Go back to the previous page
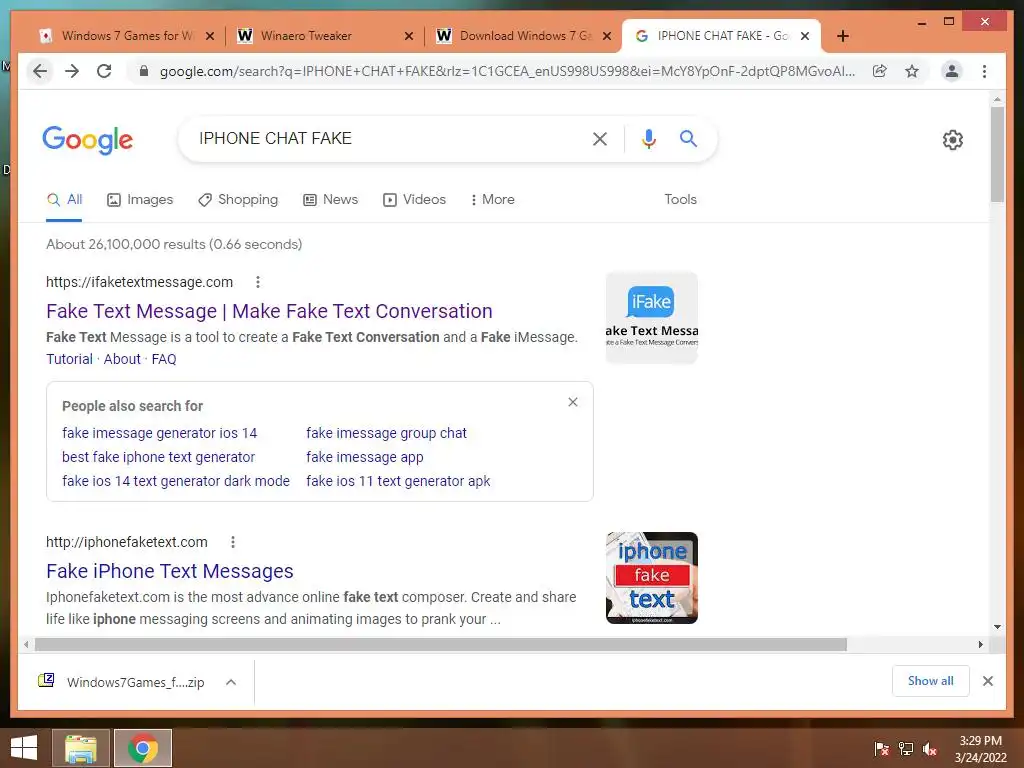This screenshot has width=1024, height=768. [40, 71]
